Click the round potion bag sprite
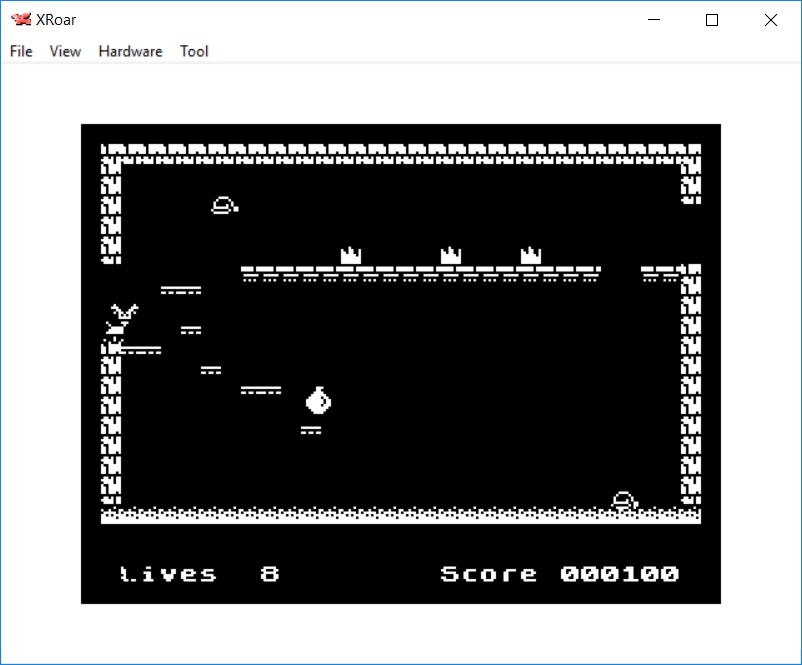The height and width of the screenshot is (665, 802). (318, 400)
